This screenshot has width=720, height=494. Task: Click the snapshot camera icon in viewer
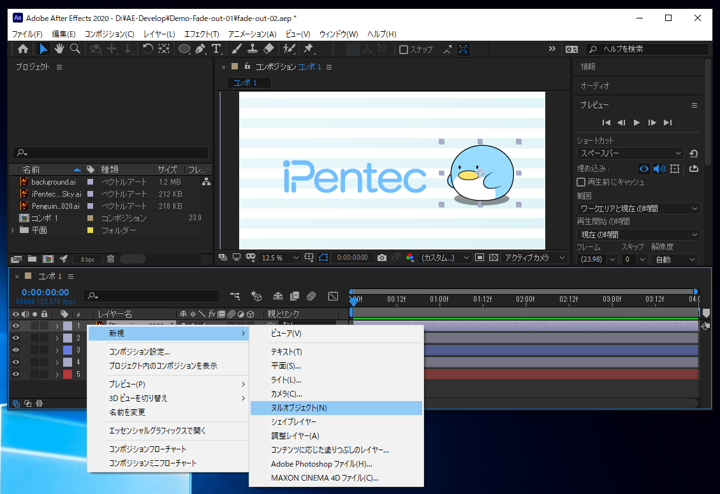[382, 258]
